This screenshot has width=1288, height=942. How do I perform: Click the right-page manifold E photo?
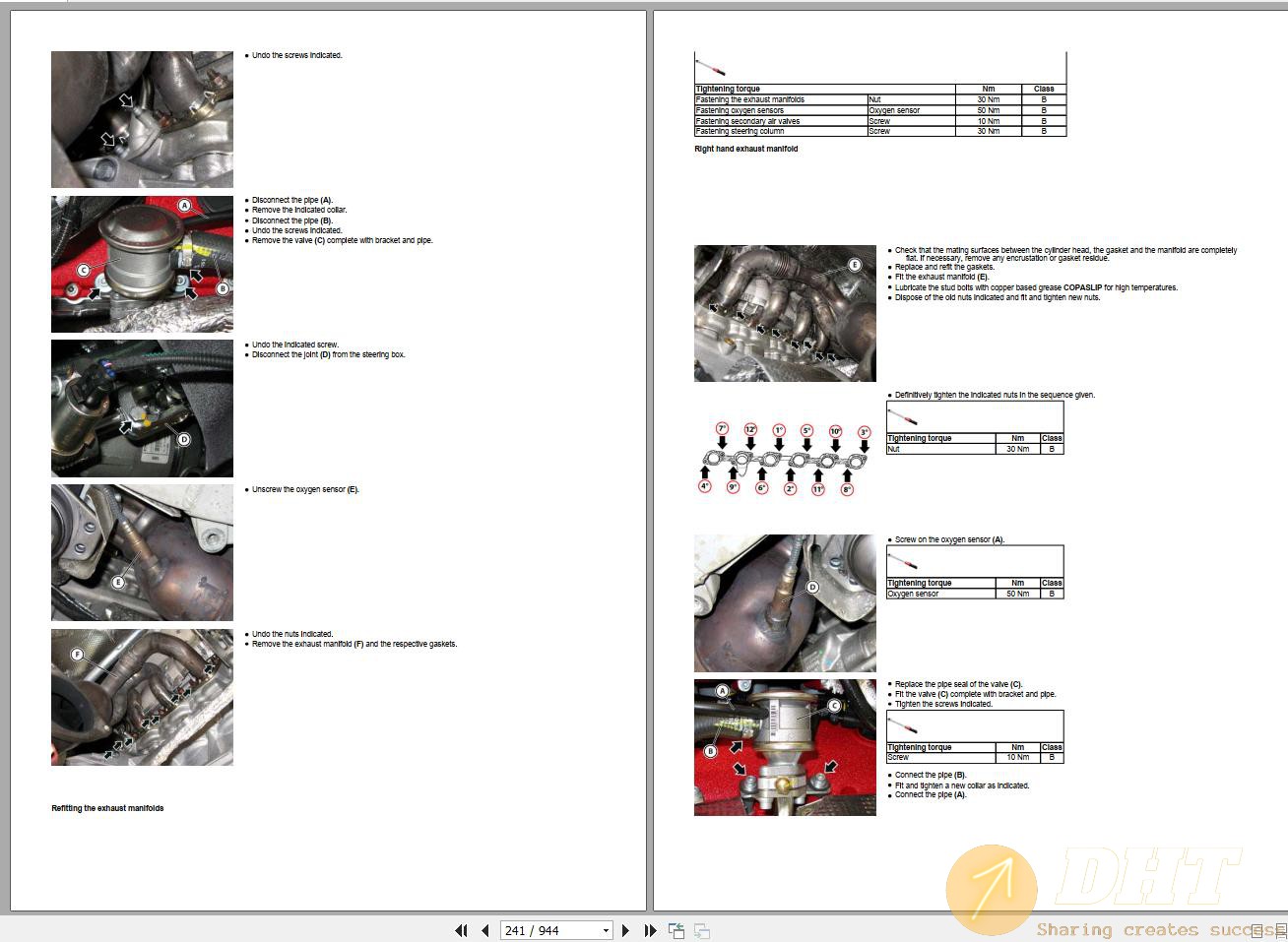tap(785, 313)
